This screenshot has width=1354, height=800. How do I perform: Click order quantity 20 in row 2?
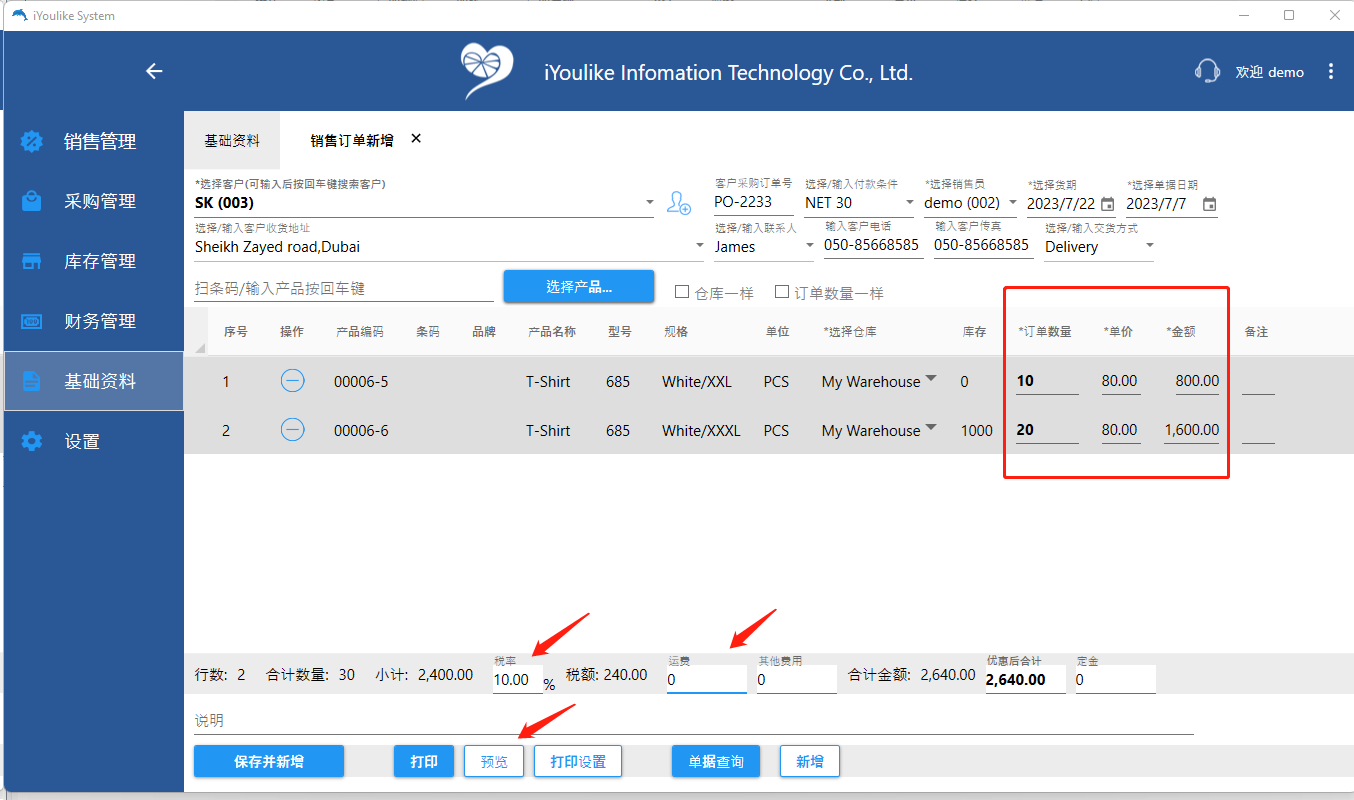pos(1047,429)
